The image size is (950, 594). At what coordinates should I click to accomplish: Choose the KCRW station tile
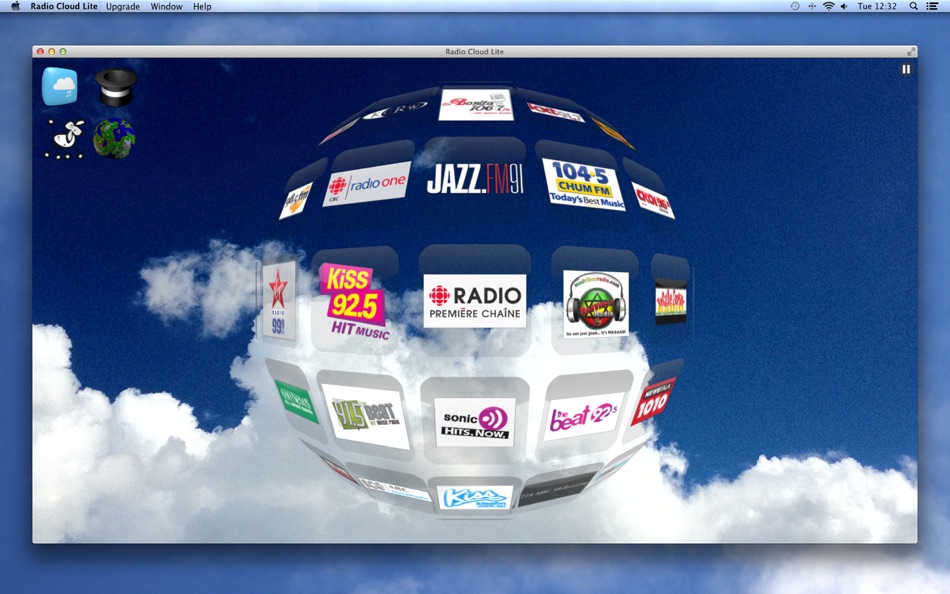coord(395,111)
